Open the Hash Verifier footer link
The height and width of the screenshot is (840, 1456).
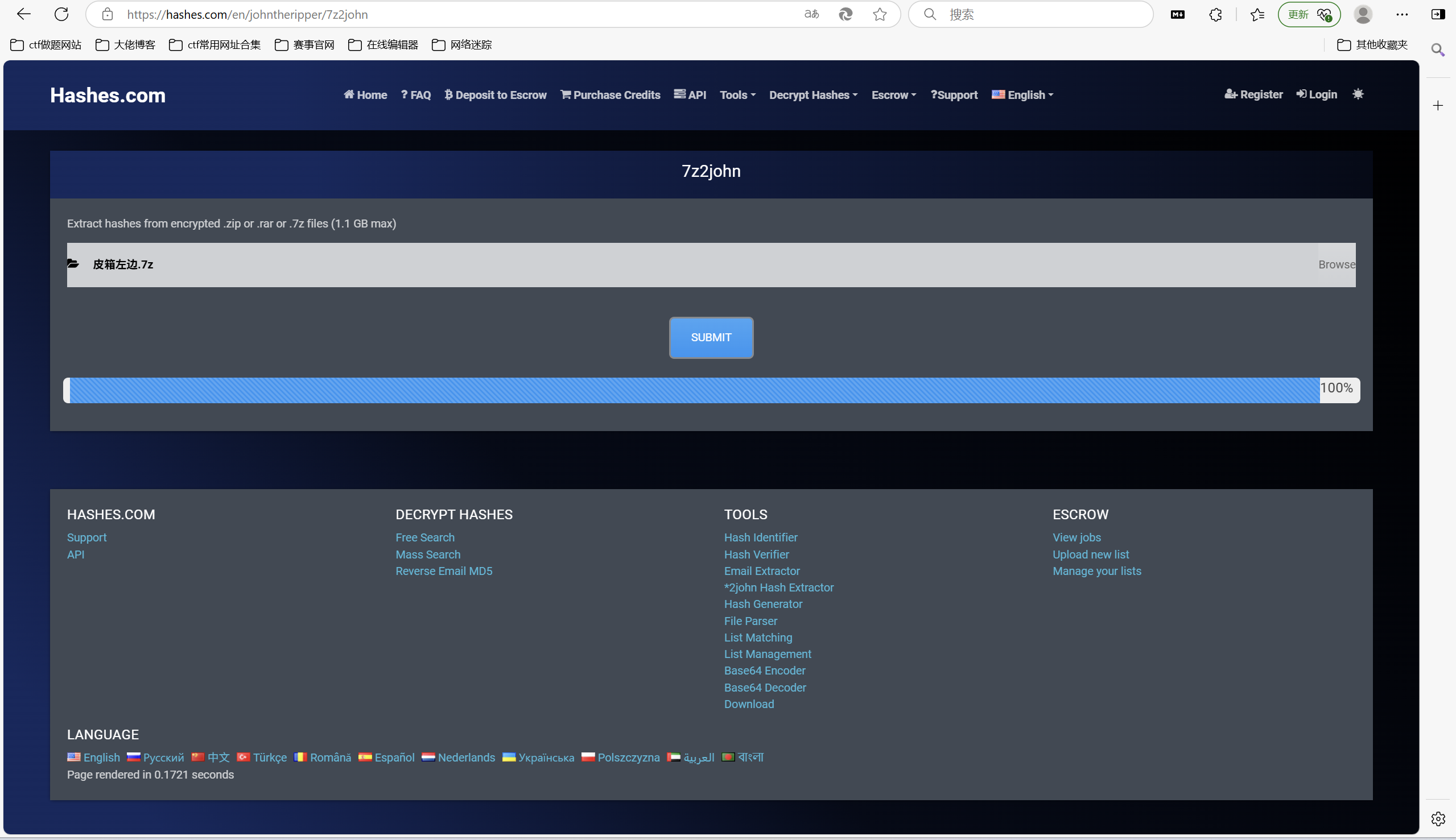click(756, 555)
